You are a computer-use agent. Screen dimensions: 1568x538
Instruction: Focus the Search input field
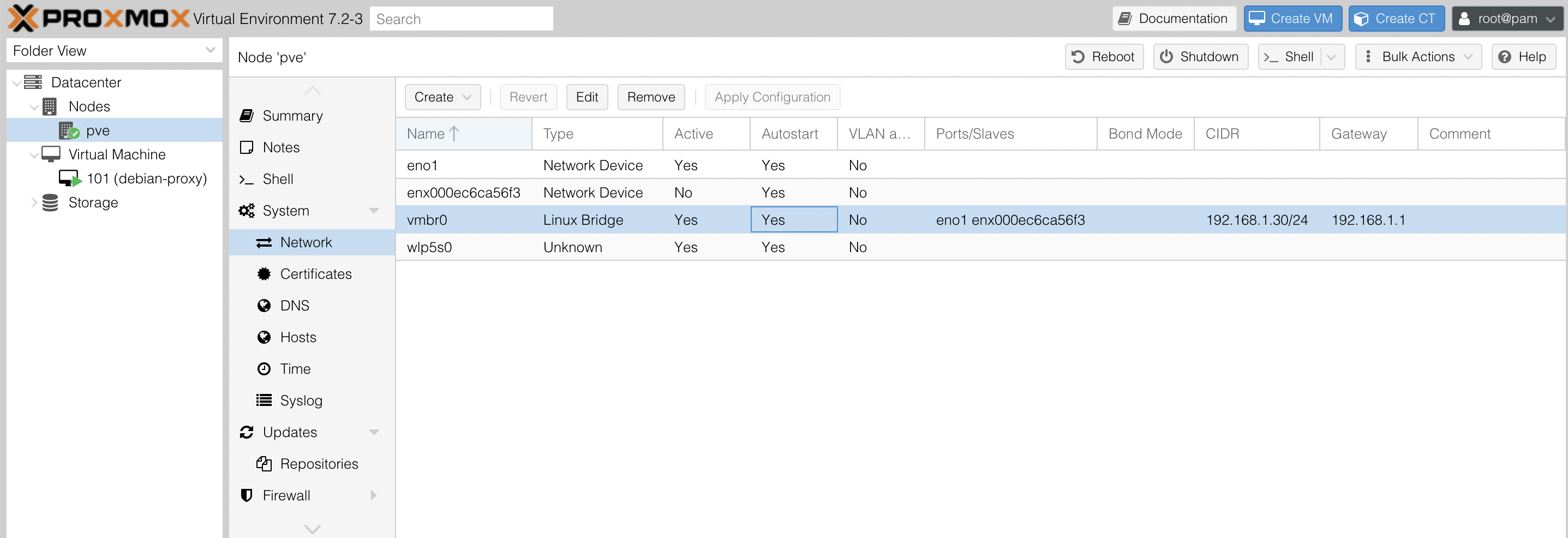[x=461, y=19]
